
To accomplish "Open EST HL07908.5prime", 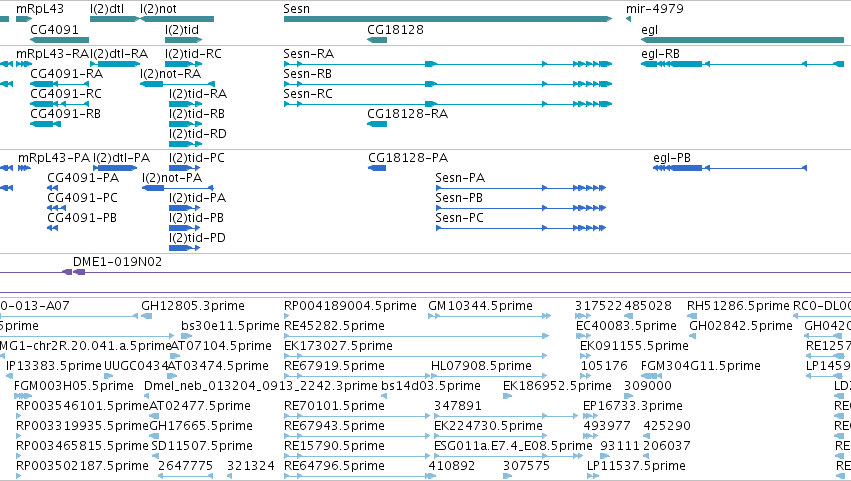I will point(481,366).
